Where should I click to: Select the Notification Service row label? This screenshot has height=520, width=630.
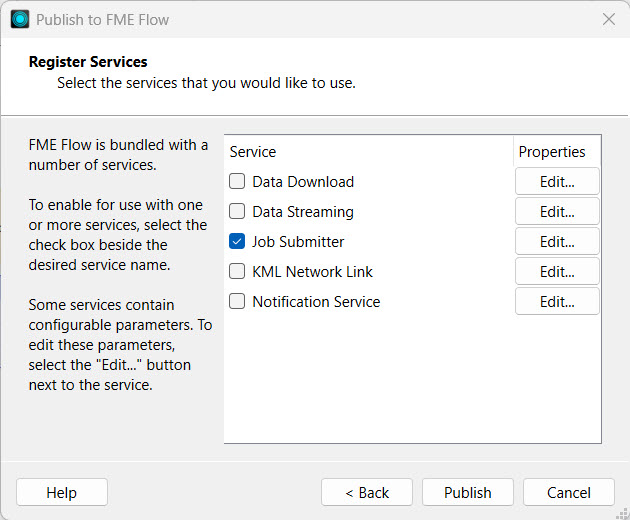coord(316,301)
